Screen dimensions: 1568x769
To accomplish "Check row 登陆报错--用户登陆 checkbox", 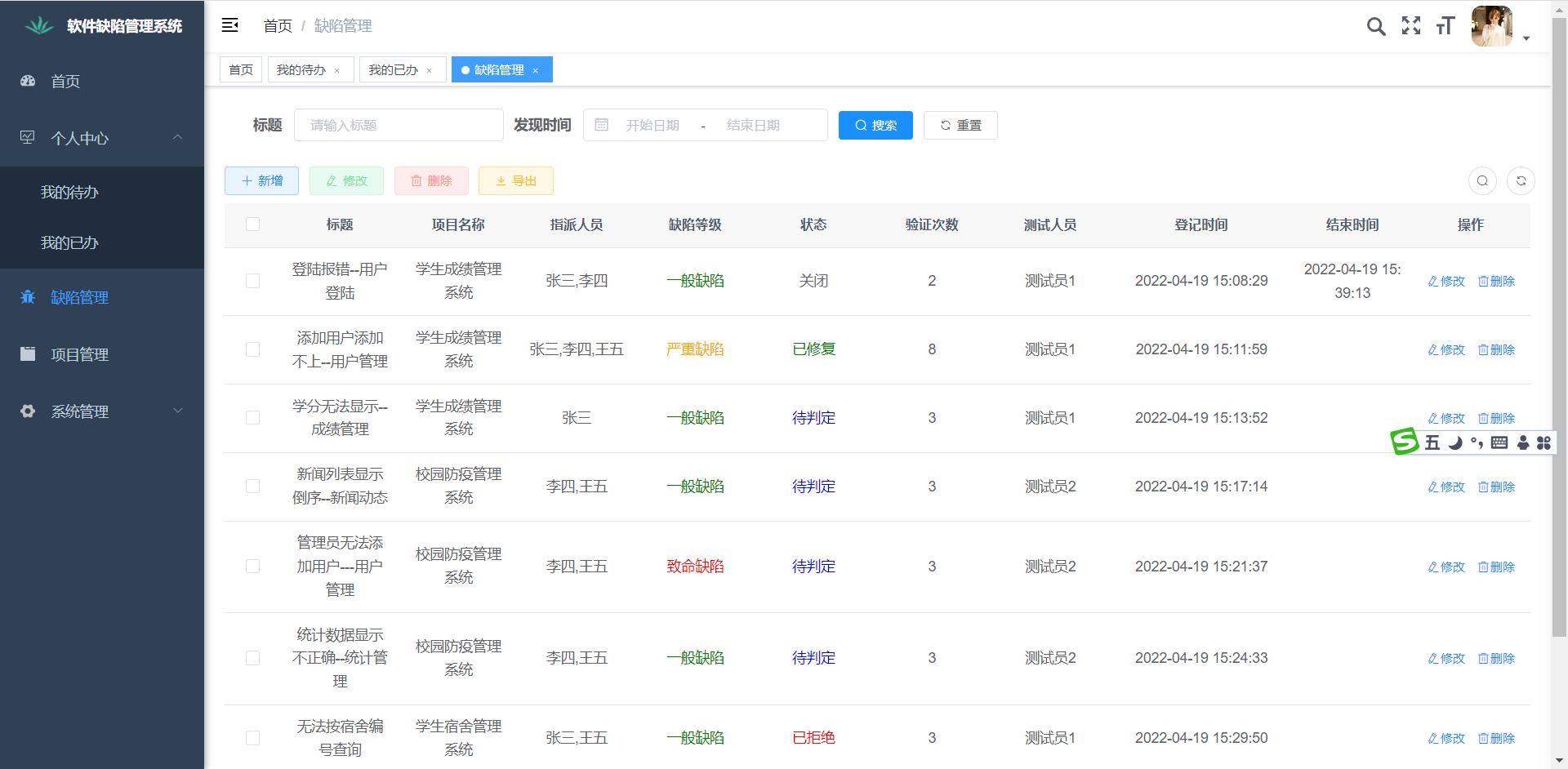I will tap(252, 280).
